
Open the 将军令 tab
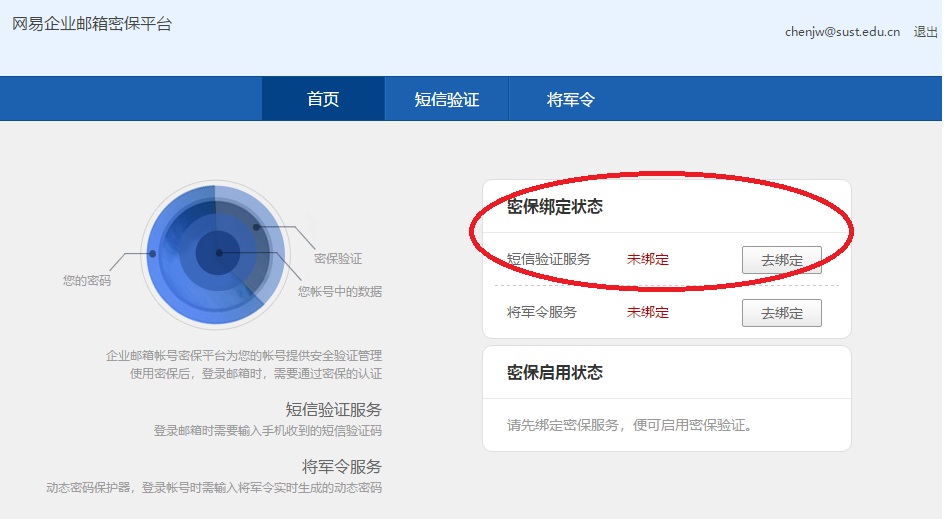pos(570,99)
